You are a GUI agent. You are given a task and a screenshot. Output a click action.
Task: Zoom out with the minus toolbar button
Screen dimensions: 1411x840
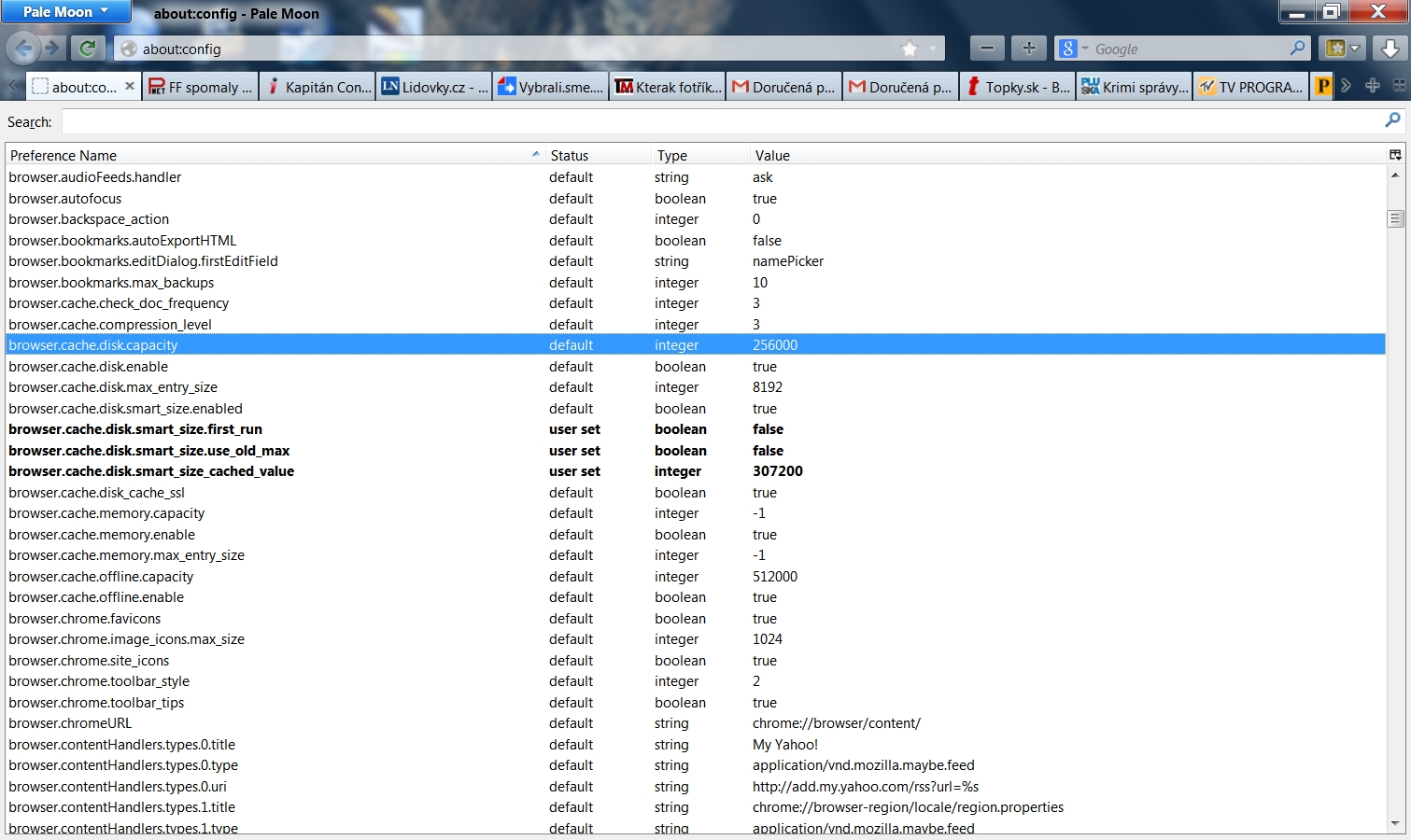tap(987, 49)
